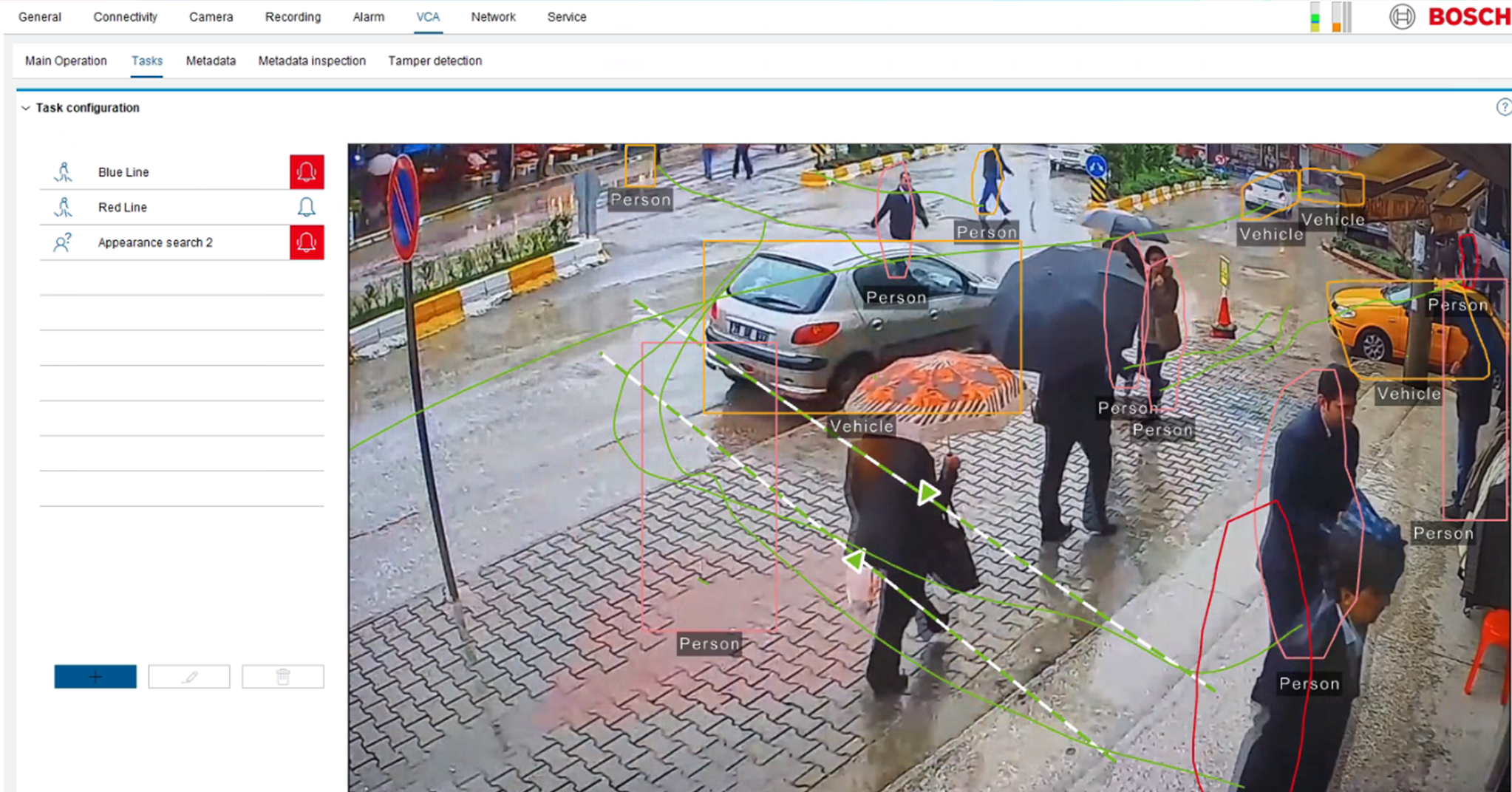Screen dimensions: 1512x792
Task: Click the Appearance search 2 alarm bell
Action: click(307, 242)
